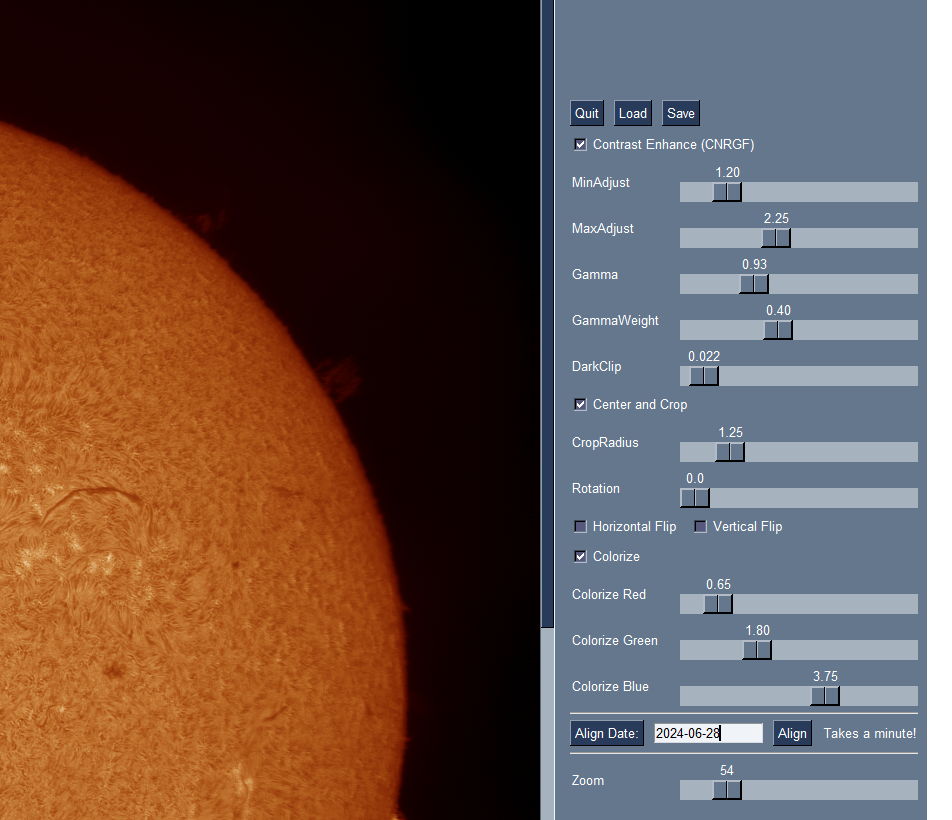Click the 'GammaWeight' label
The image size is (952, 820).
pyautogui.click(x=615, y=320)
